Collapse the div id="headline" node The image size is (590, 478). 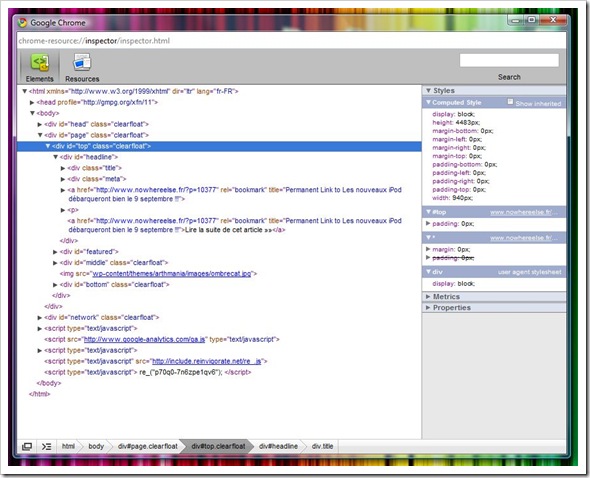tap(55, 157)
